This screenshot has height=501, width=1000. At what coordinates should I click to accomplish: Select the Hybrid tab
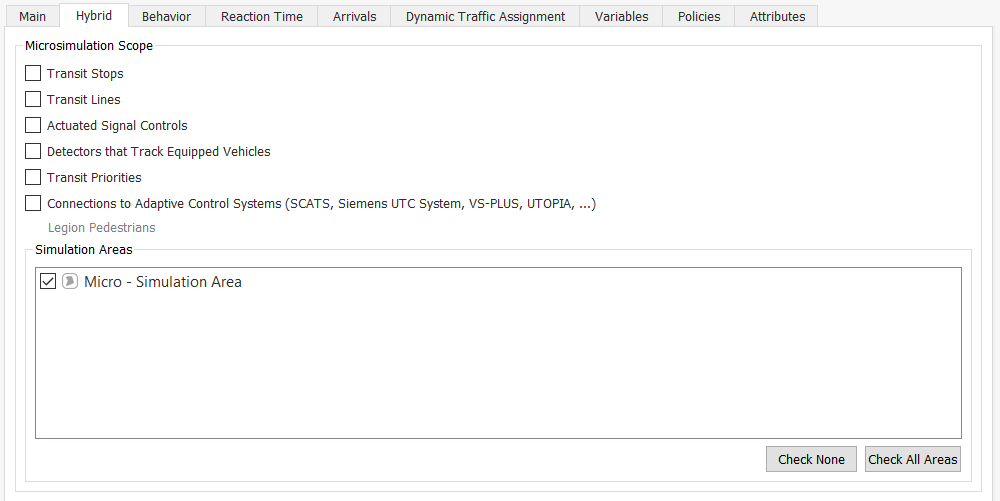(94, 16)
